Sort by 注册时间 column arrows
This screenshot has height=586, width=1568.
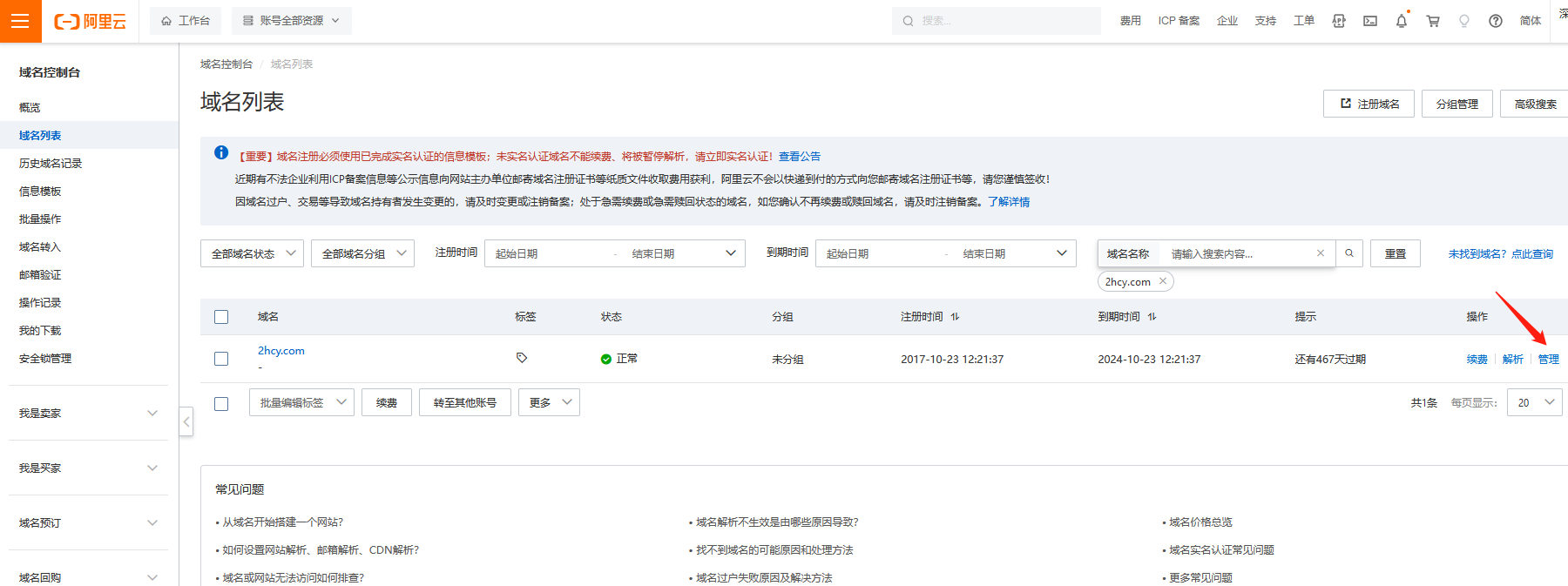coord(956,317)
